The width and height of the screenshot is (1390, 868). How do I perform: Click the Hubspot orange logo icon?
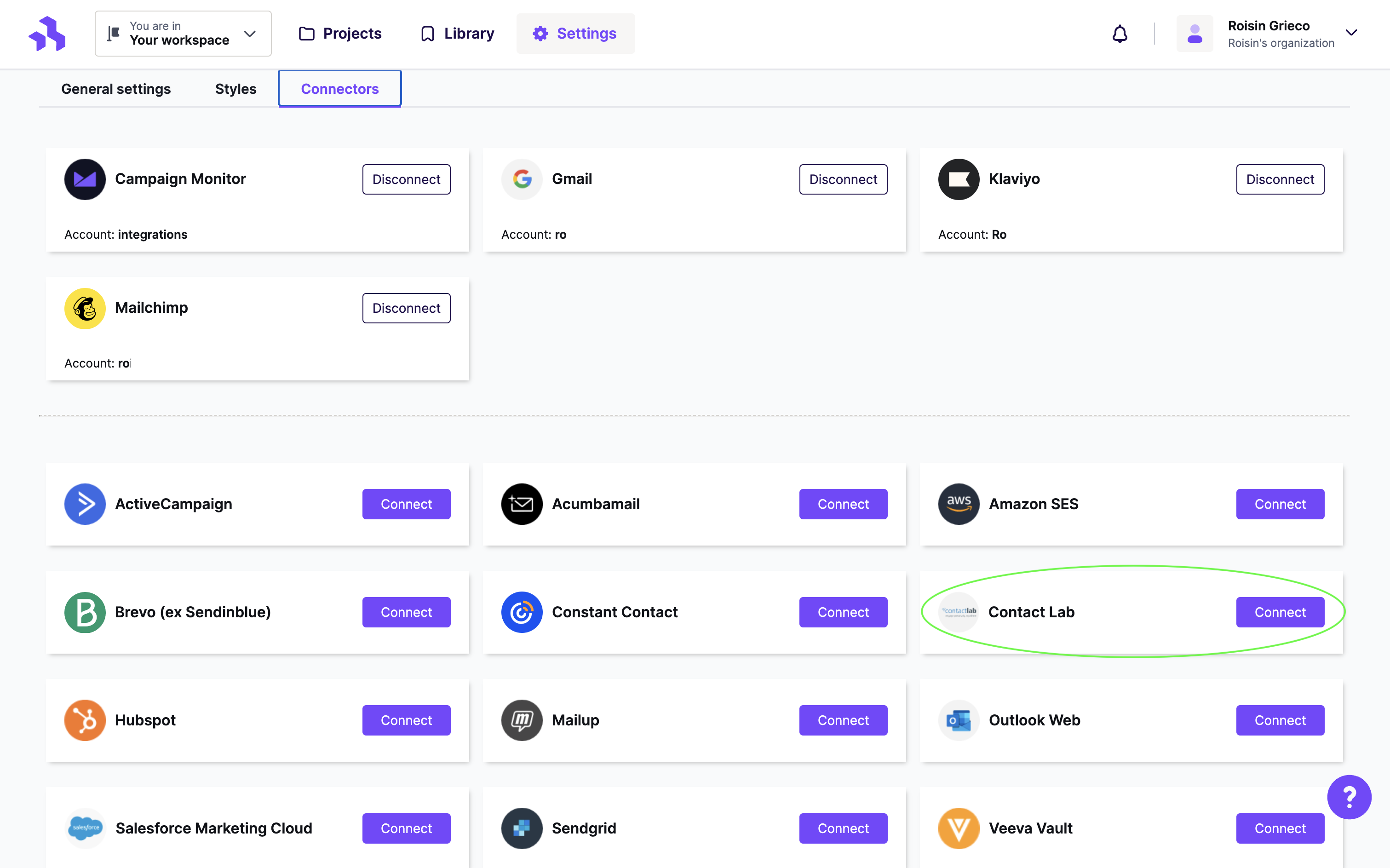pos(85,720)
